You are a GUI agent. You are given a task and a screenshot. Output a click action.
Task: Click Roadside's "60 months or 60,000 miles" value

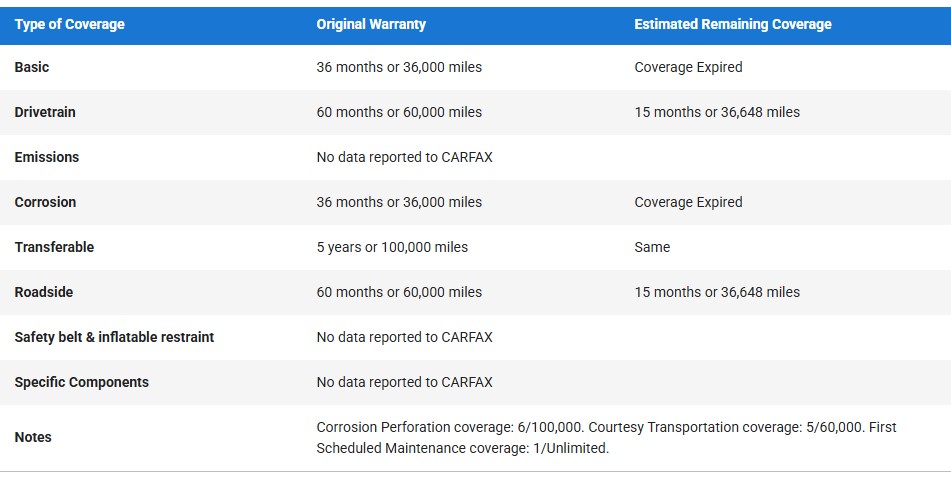tap(399, 292)
